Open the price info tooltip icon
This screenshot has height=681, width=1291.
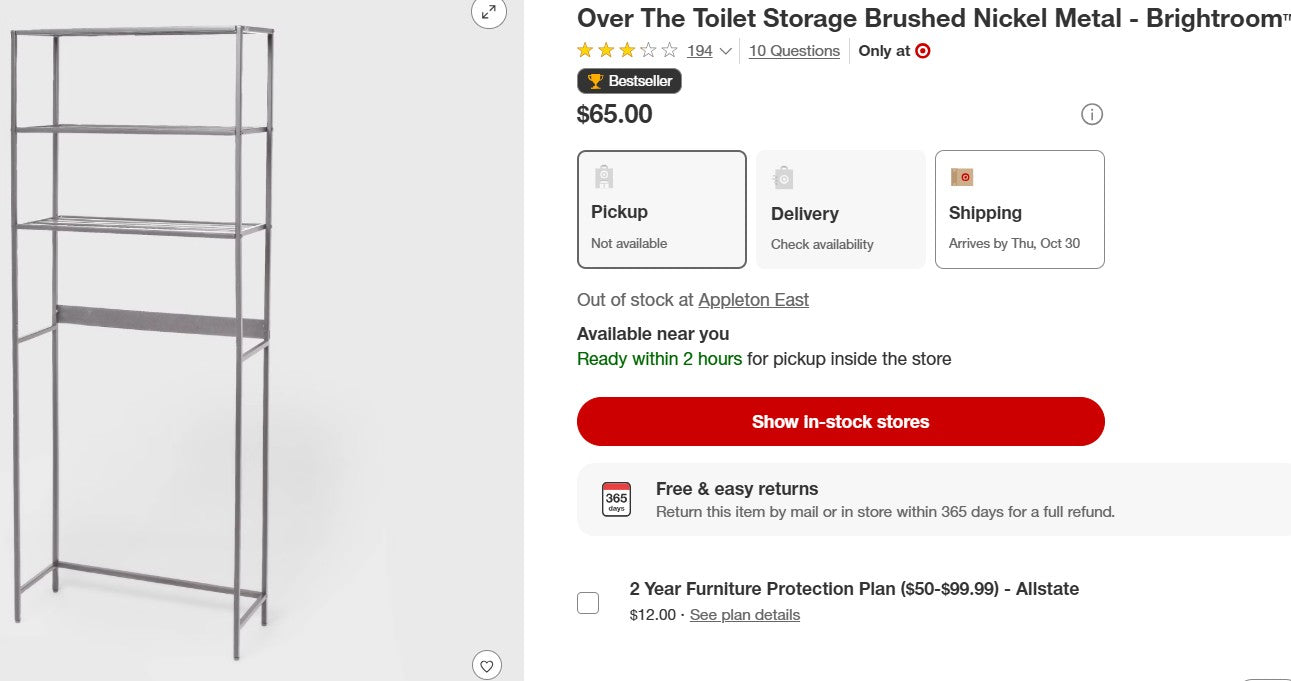click(1092, 114)
